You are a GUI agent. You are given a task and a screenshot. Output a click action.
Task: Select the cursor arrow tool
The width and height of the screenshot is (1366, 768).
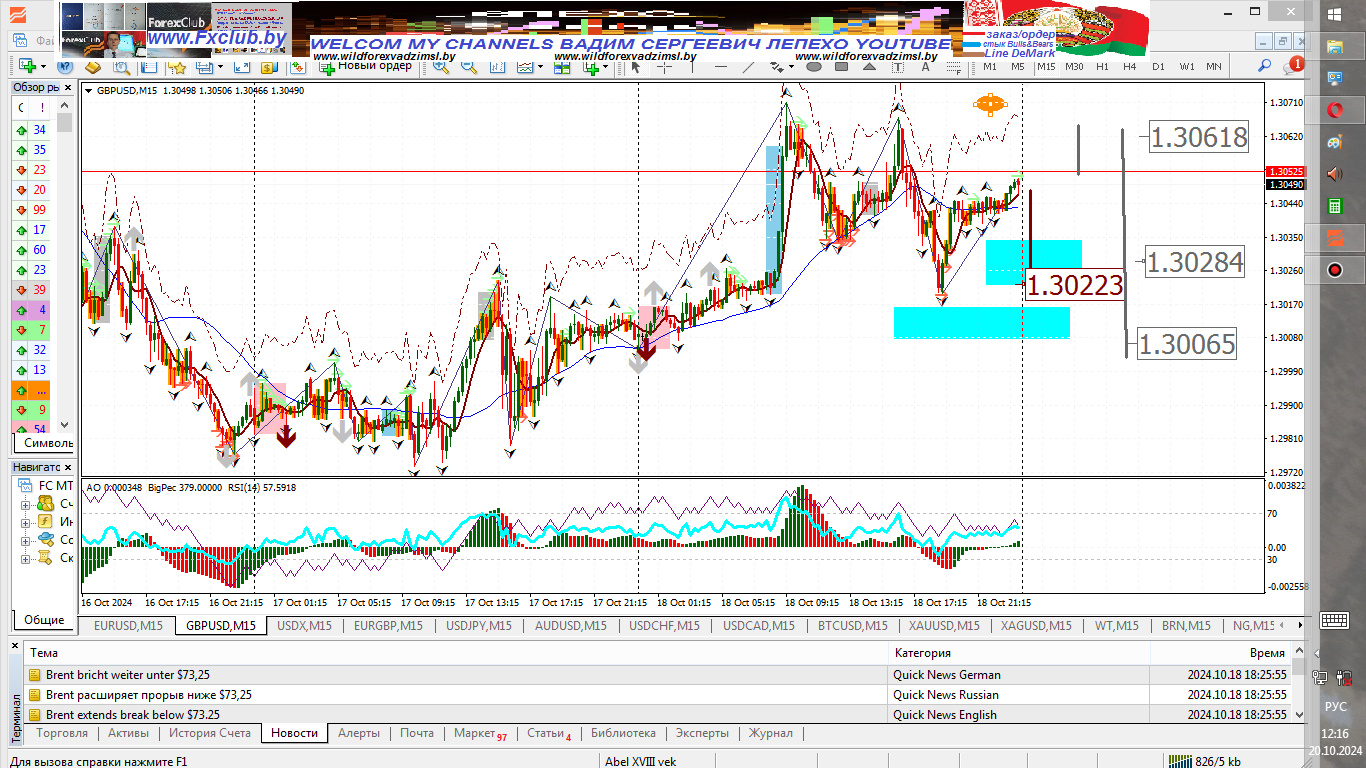click(x=636, y=67)
